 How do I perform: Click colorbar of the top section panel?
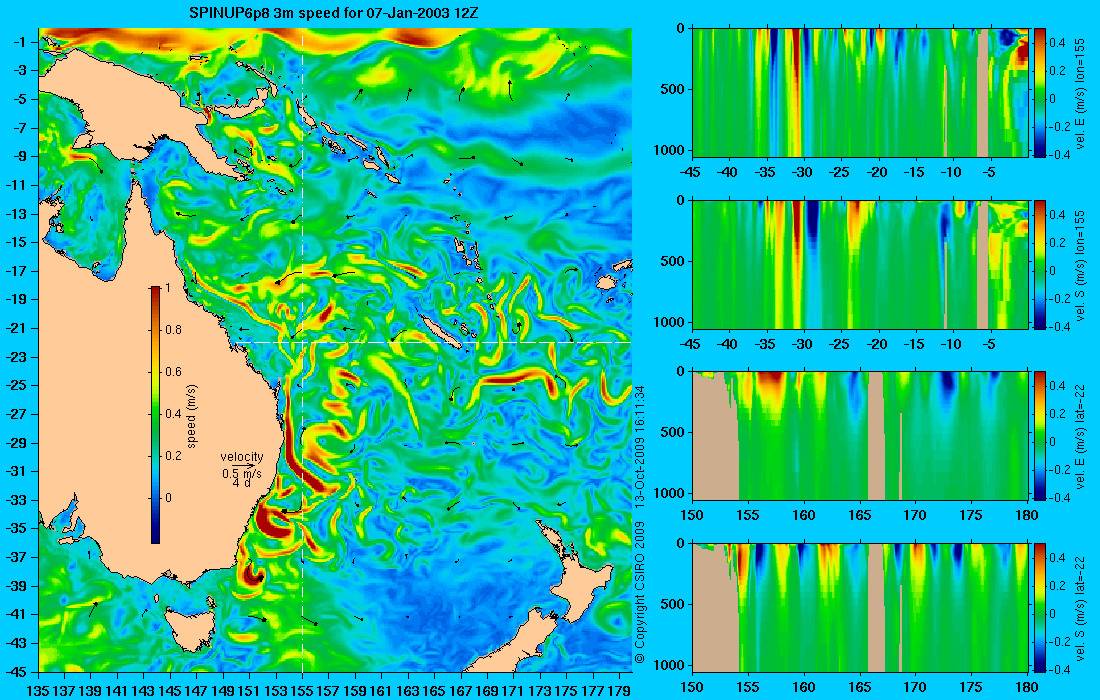click(1040, 93)
